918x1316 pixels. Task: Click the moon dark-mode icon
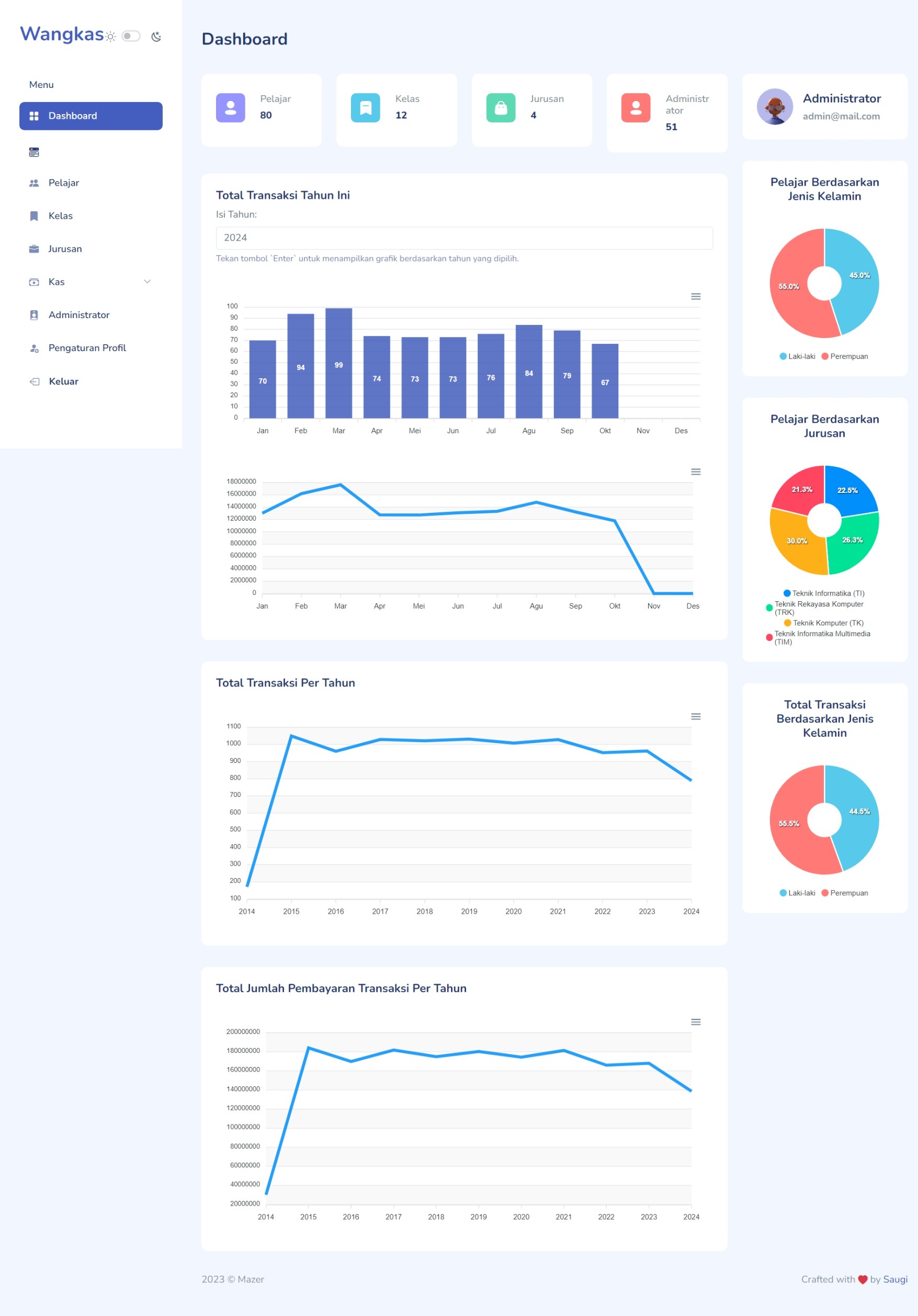[x=156, y=37]
